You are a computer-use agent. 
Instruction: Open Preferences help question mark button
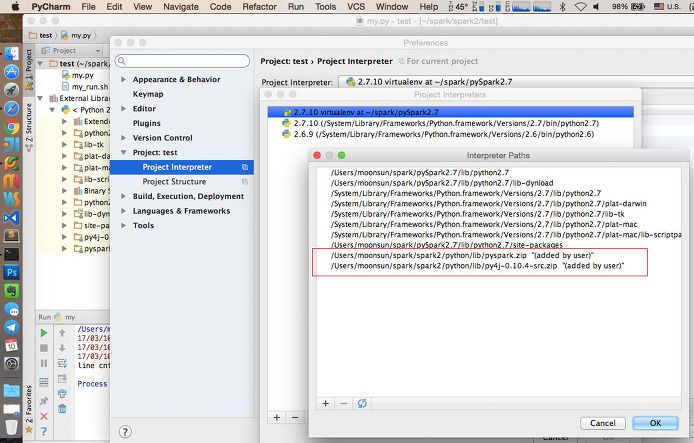(x=125, y=432)
